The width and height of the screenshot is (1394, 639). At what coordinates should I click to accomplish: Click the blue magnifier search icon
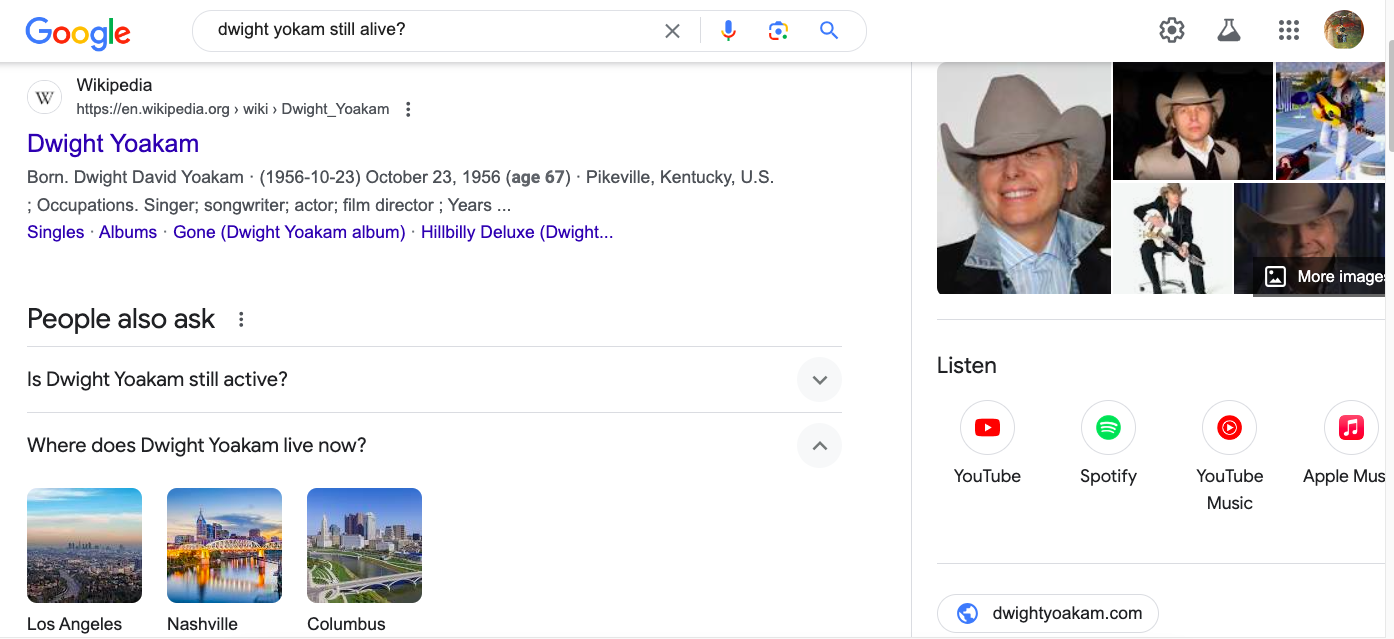(x=829, y=31)
